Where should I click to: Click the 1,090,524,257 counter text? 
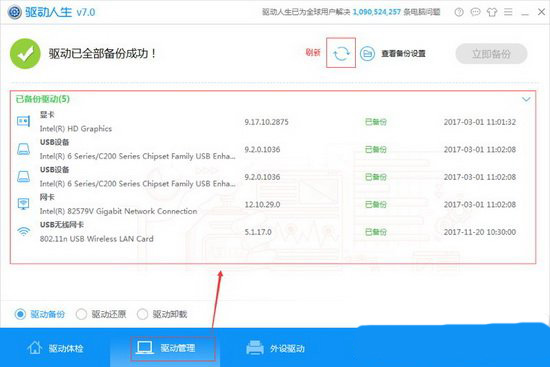click(x=376, y=12)
